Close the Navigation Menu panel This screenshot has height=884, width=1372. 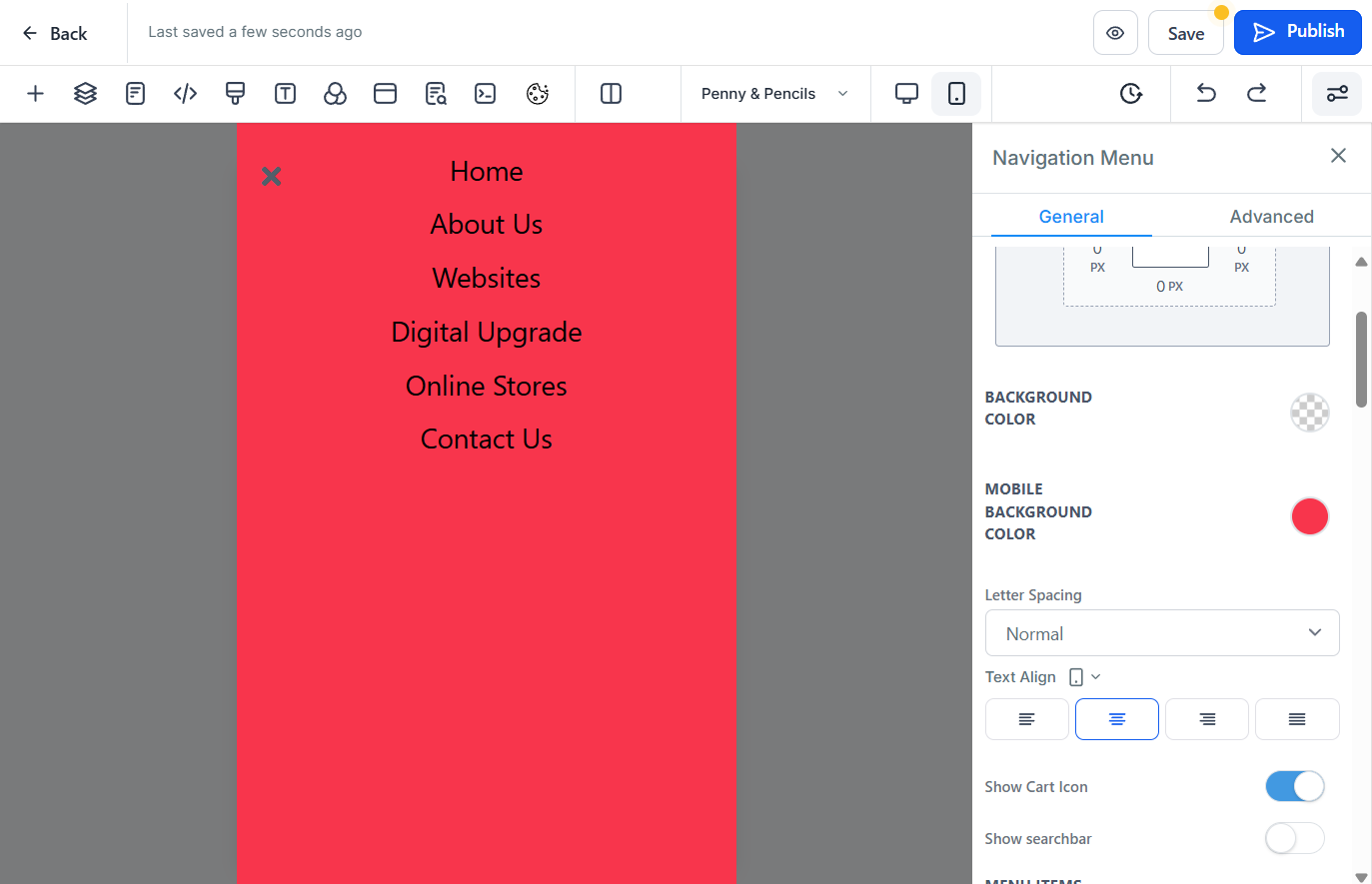[x=1338, y=156]
